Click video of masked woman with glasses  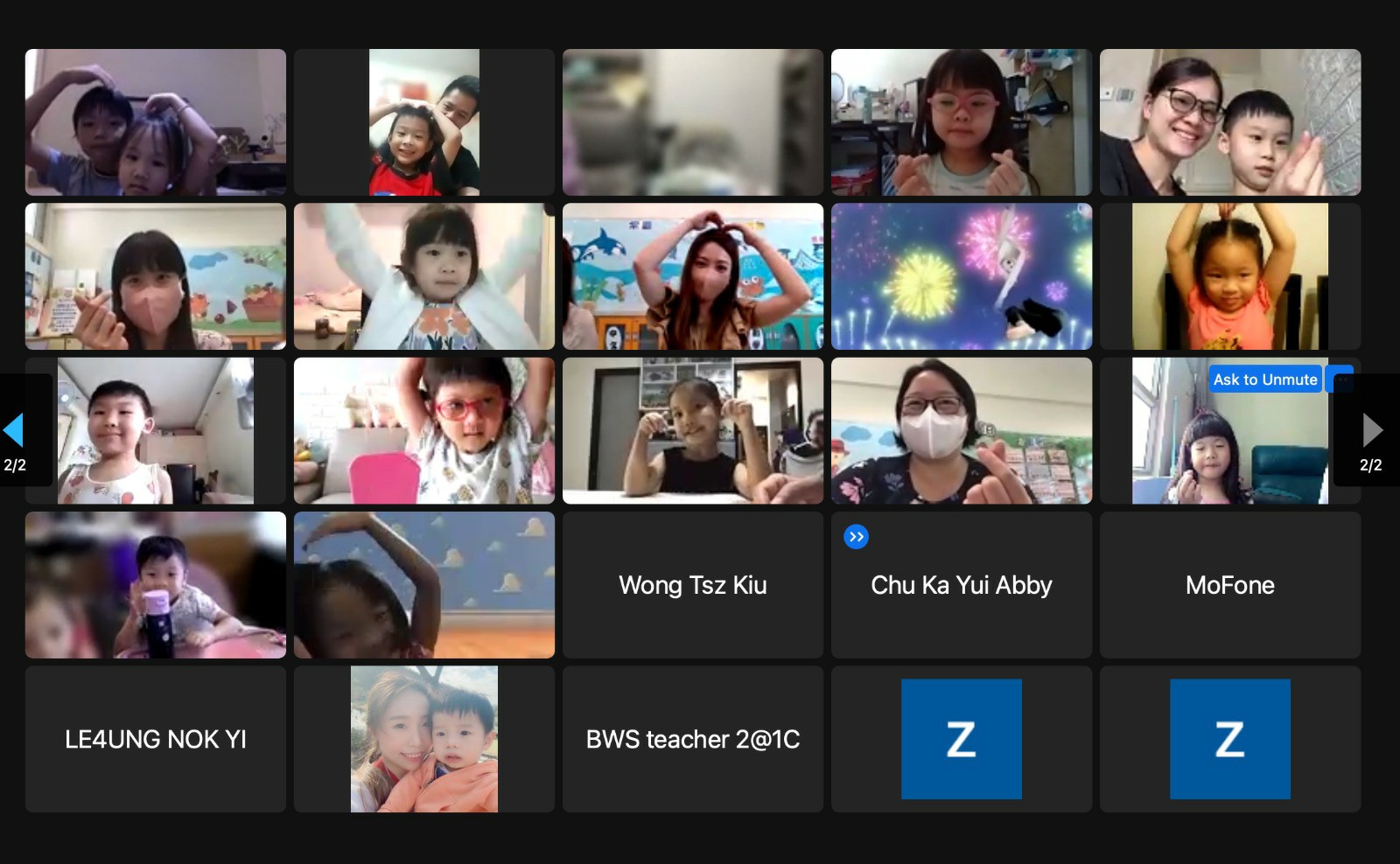961,430
